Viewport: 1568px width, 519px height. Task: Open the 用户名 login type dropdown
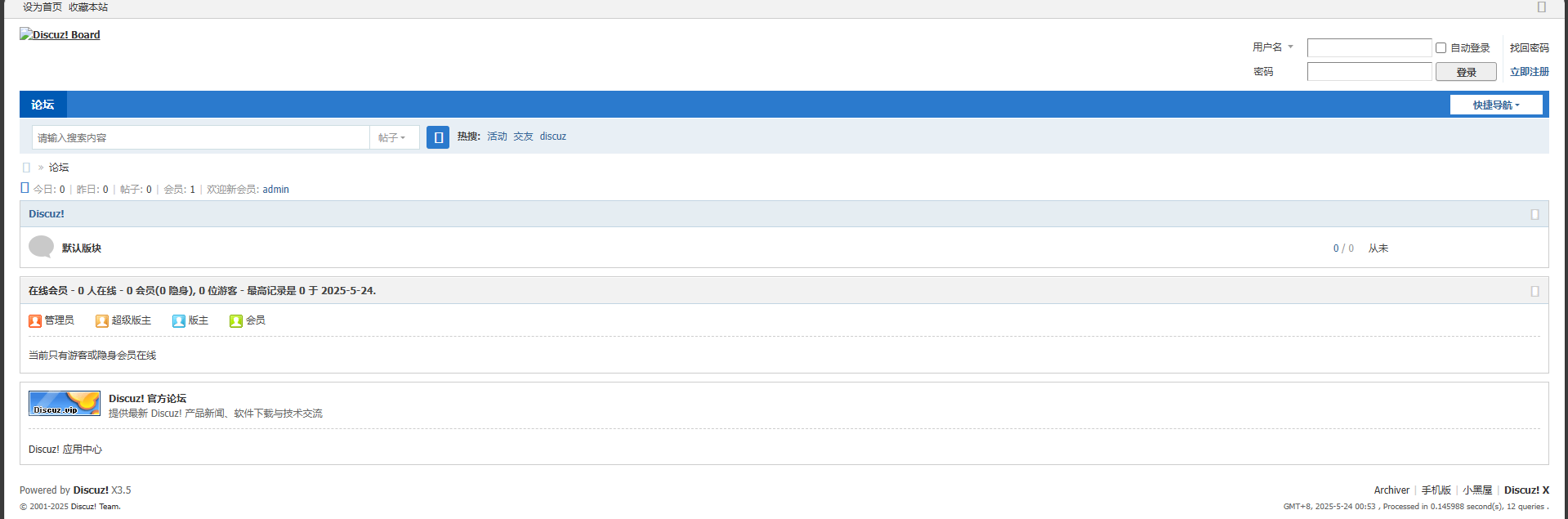[x=1273, y=47]
